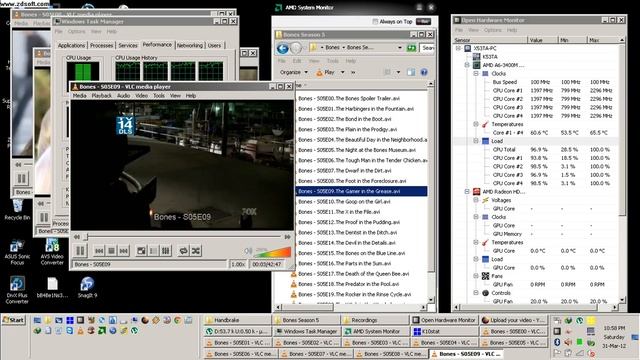This screenshot has width=640, height=360.
Task: Open DivX Plus Converter desktop icon
Action: pos(17,290)
